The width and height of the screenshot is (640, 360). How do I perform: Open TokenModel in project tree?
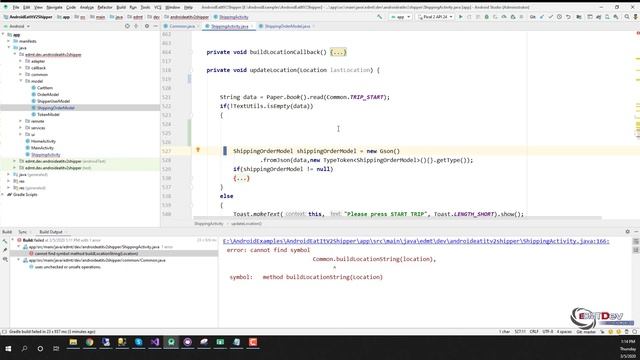[x=48, y=115]
